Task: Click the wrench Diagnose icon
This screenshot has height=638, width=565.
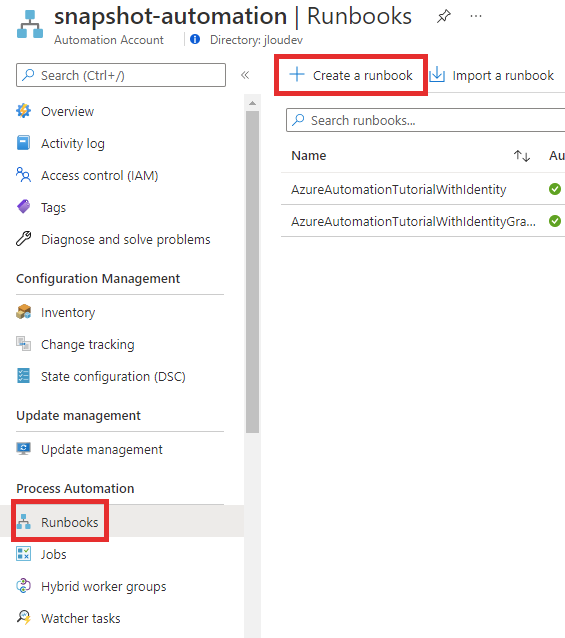Action: (24, 239)
